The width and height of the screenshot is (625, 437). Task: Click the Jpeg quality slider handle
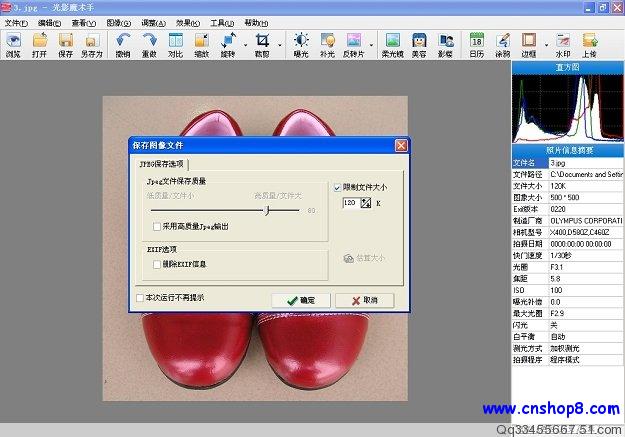(267, 210)
